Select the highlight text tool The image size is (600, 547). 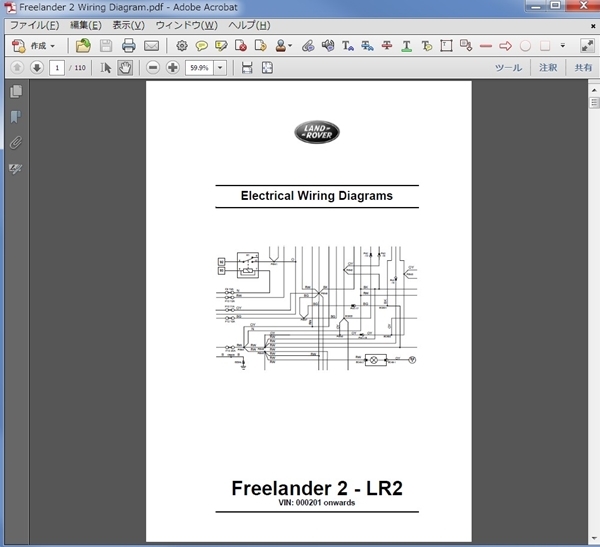point(221,46)
